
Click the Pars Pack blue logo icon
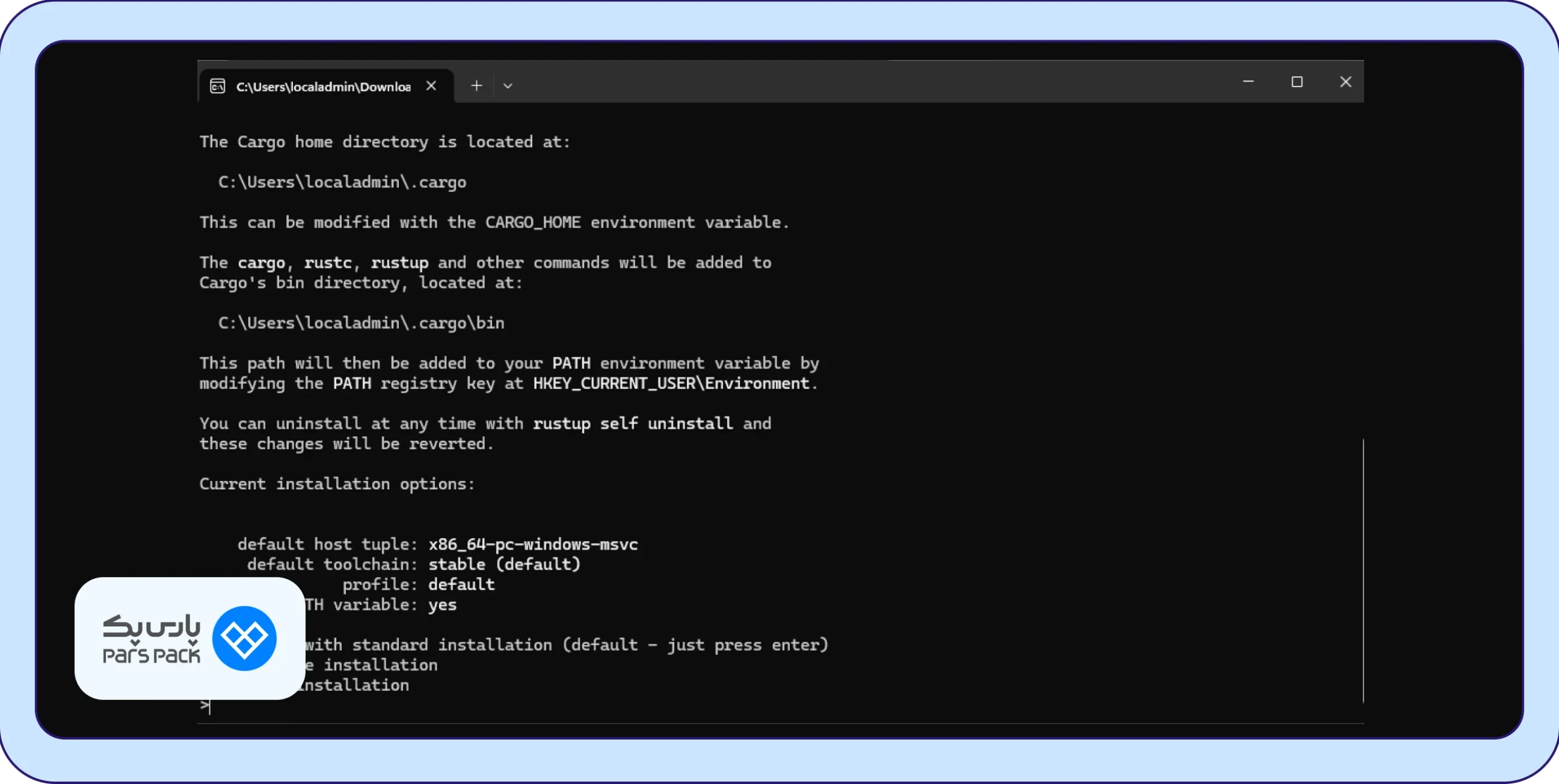click(x=244, y=638)
